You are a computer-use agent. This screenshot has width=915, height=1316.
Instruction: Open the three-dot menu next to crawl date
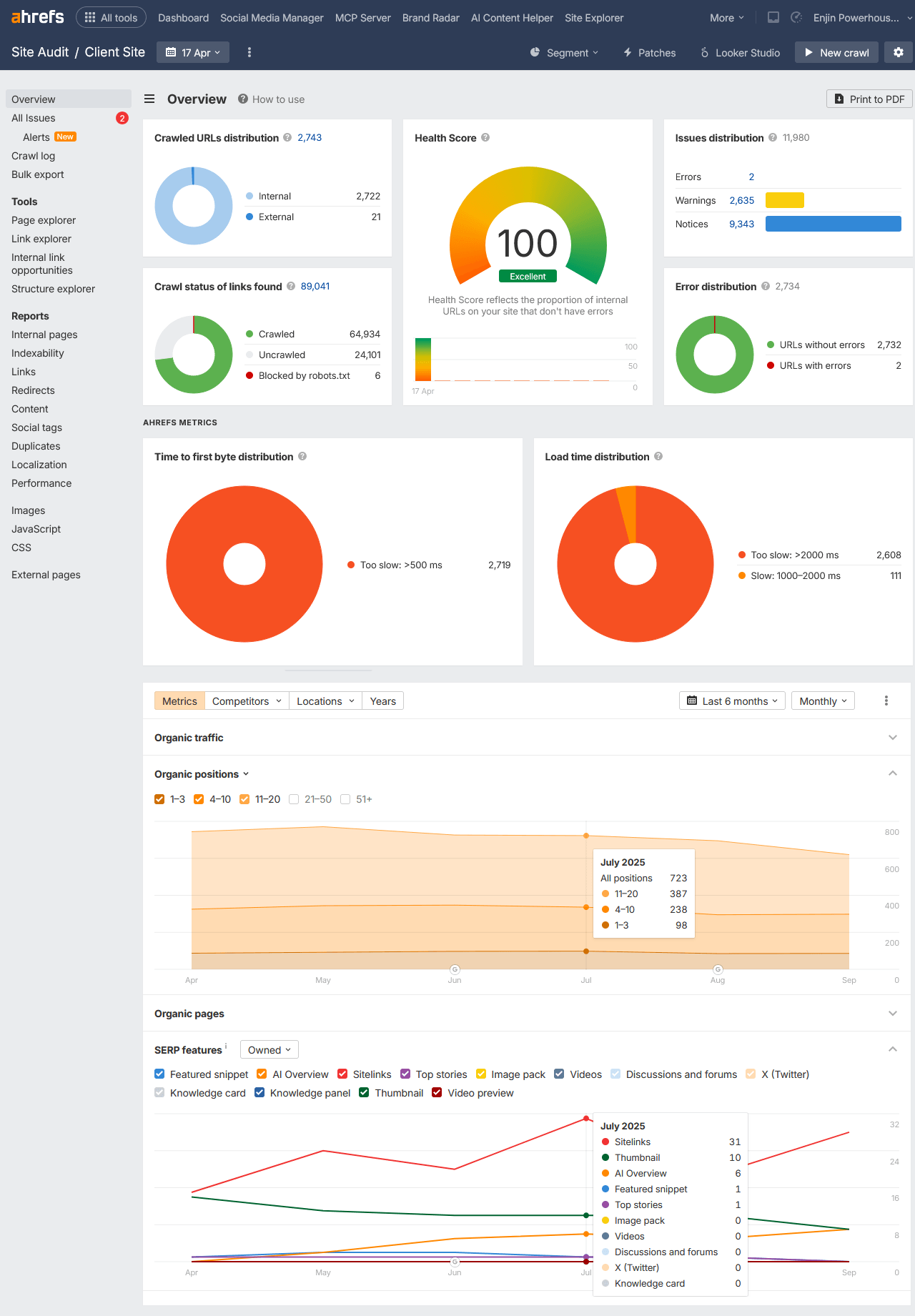point(249,52)
